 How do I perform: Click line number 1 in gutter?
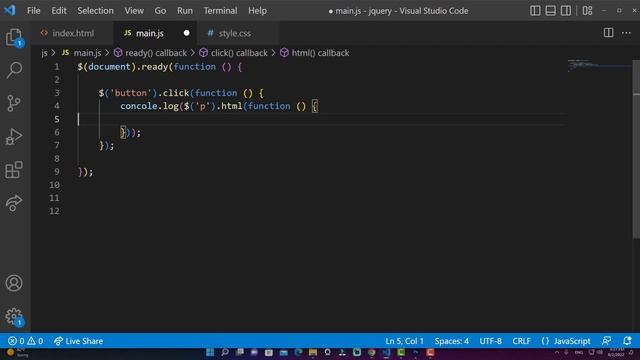[57, 67]
